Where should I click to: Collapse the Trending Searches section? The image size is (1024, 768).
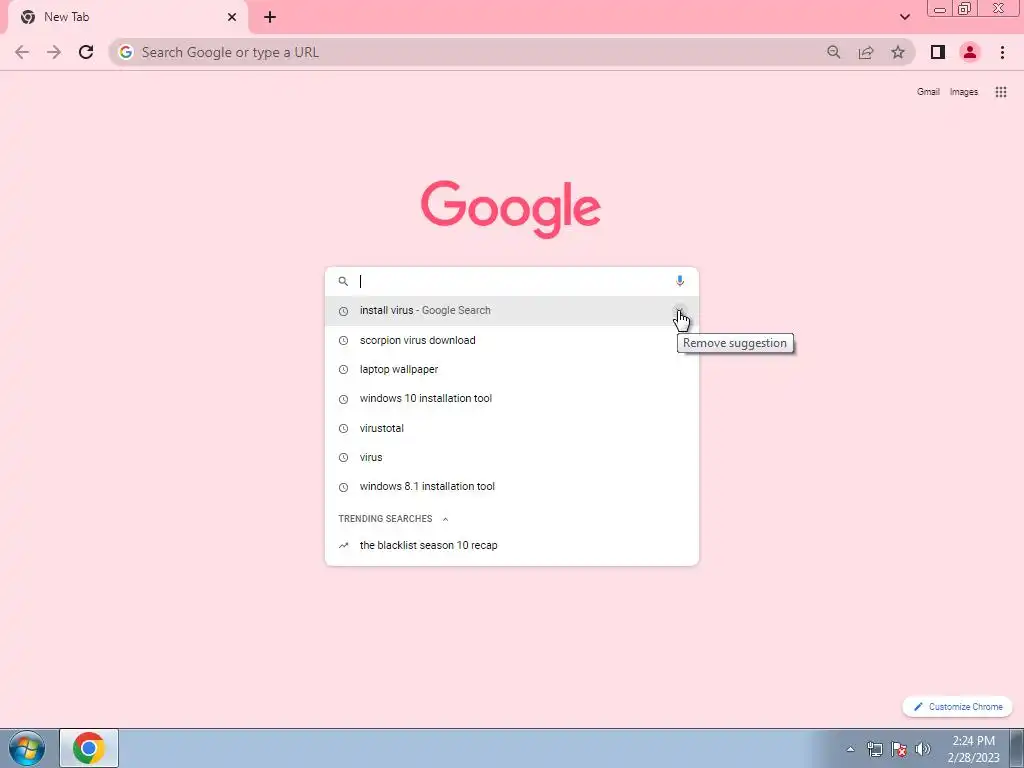(x=445, y=519)
